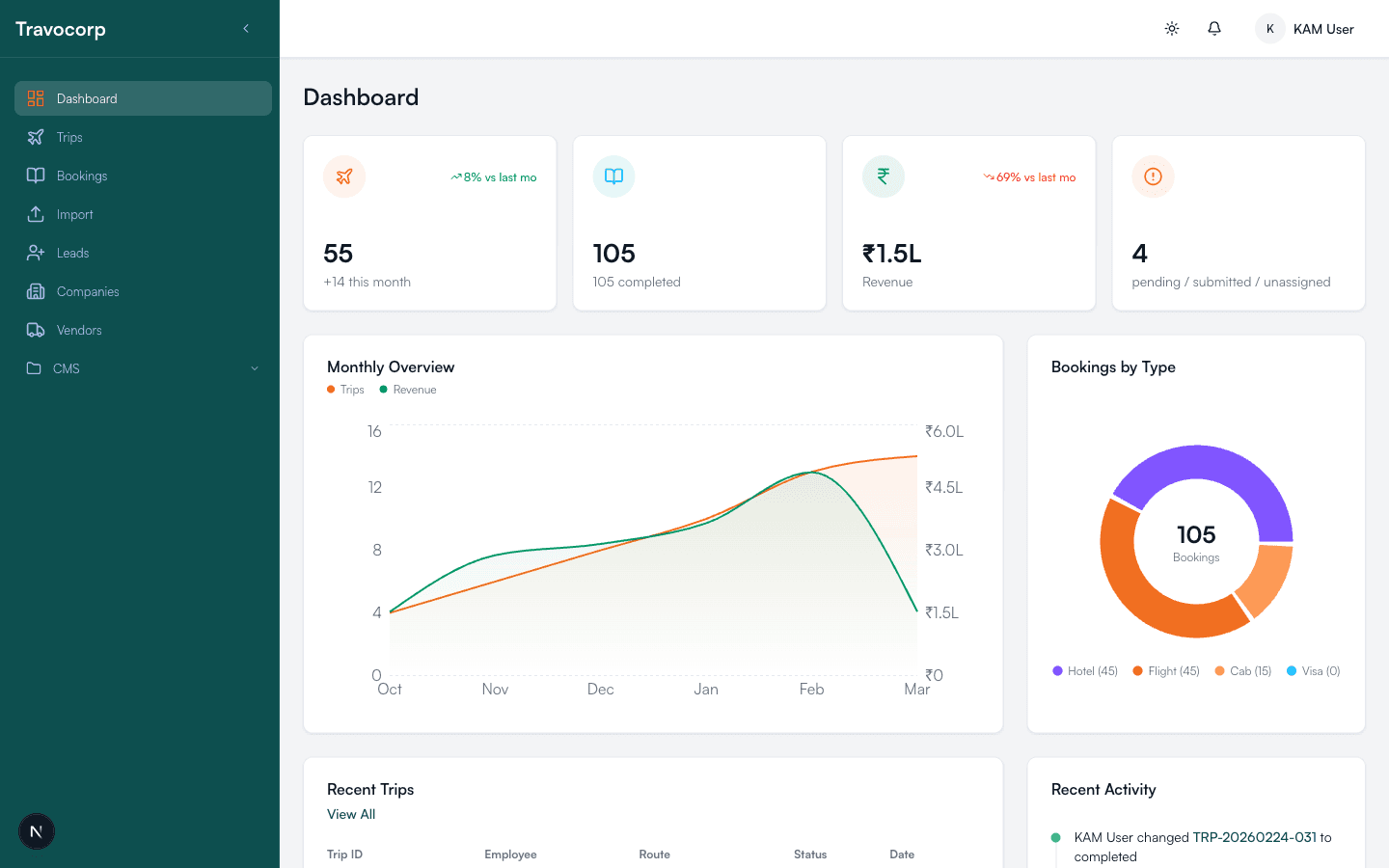Screen dimensions: 1389x868
Task: Open the KAM User account menu
Action: click(x=1304, y=29)
